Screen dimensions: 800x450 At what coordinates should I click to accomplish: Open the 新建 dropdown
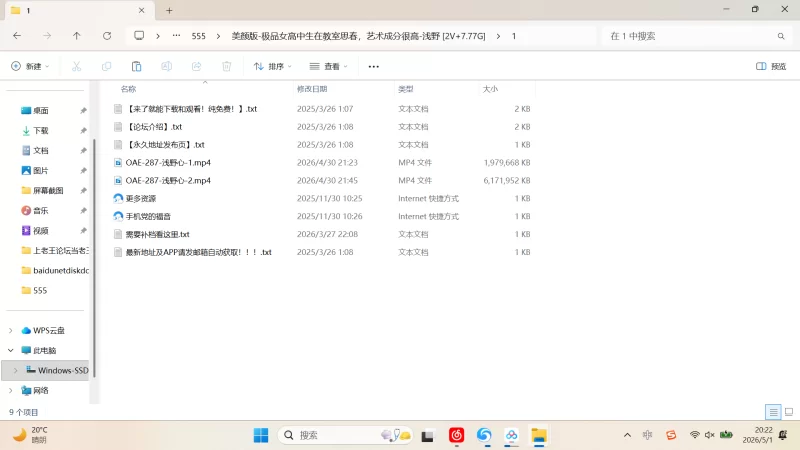point(30,66)
